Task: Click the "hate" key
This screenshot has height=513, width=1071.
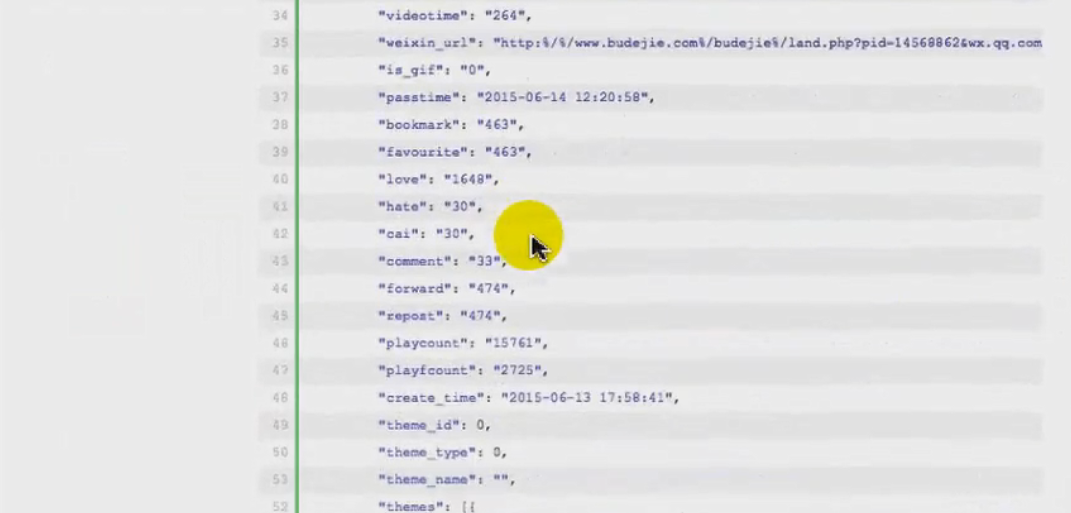Action: point(402,206)
